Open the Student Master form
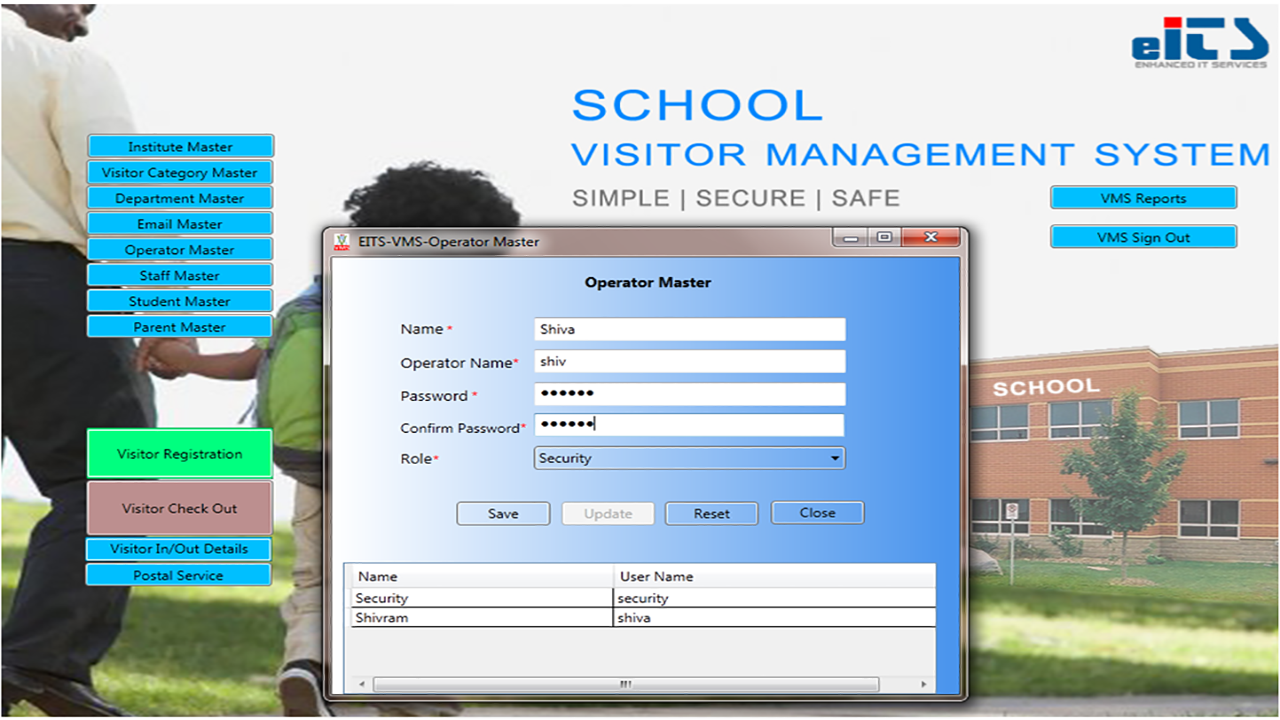1280x720 pixels. point(180,301)
